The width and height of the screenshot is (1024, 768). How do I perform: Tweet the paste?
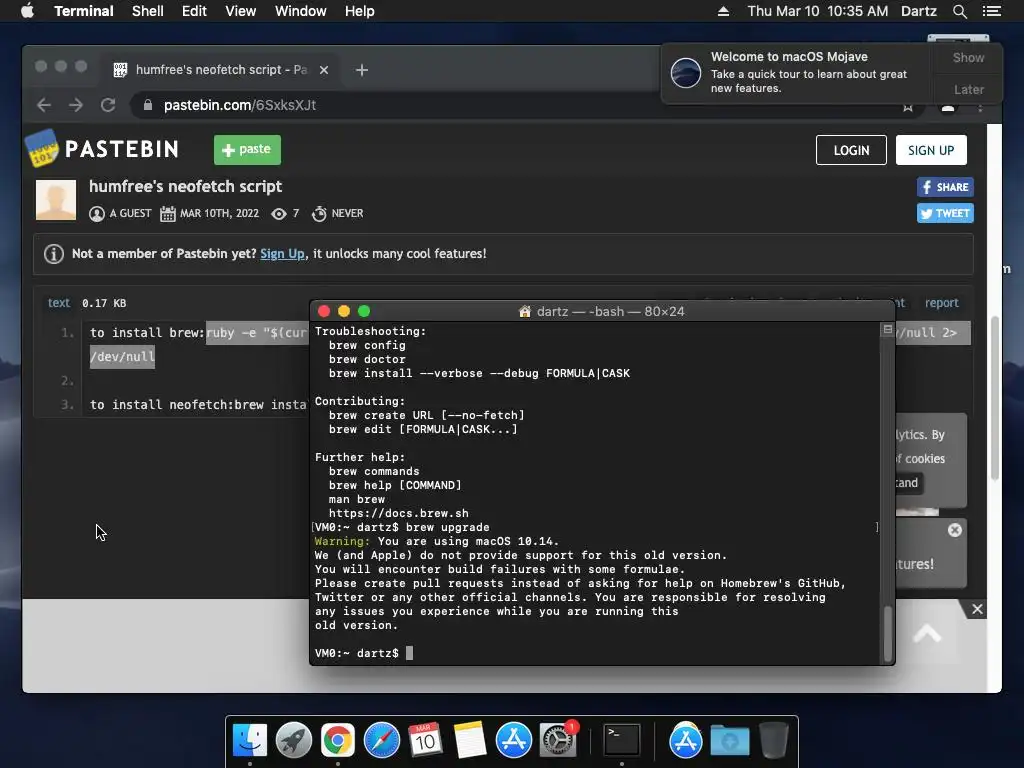945,214
